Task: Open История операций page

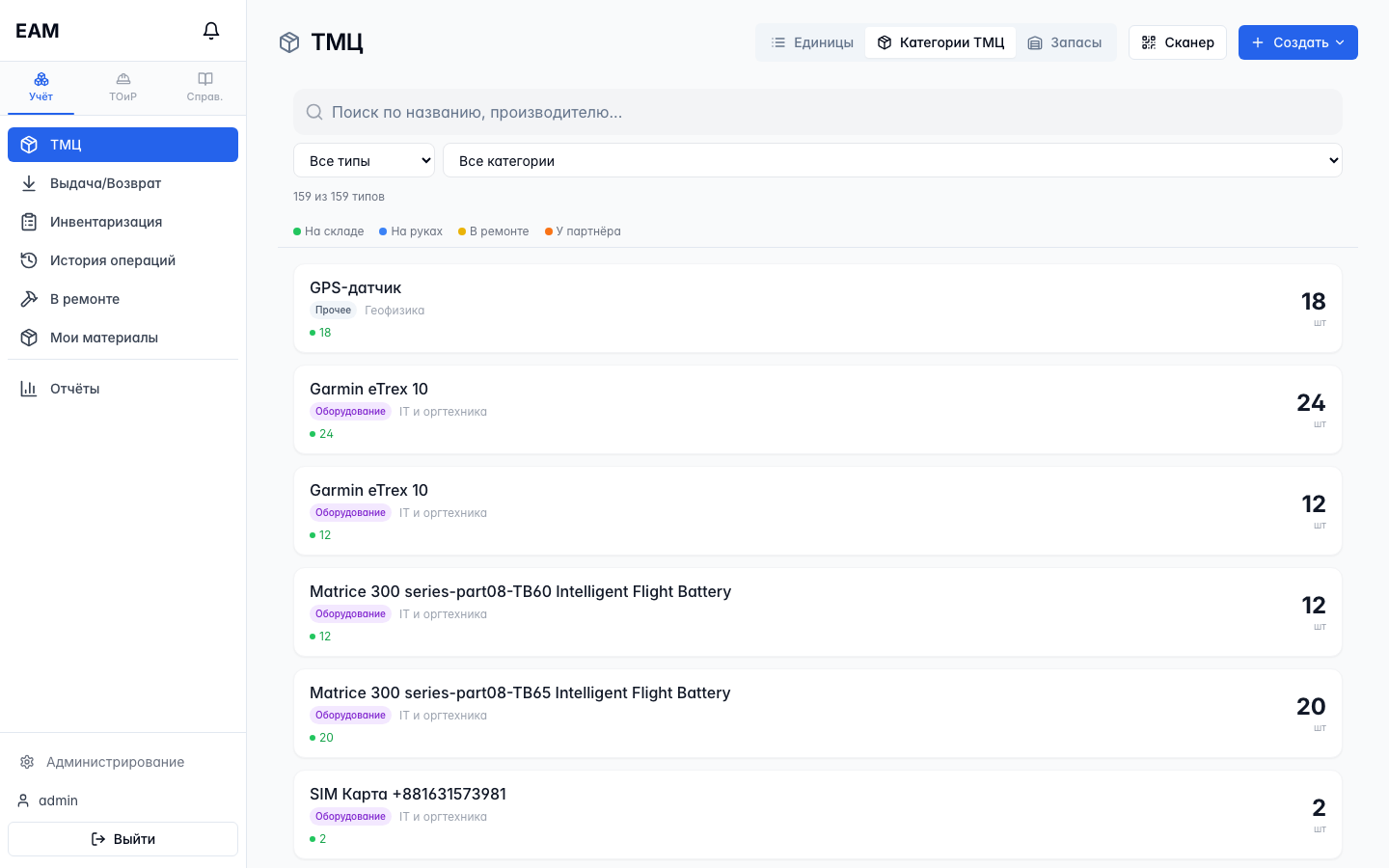Action: [x=123, y=260]
